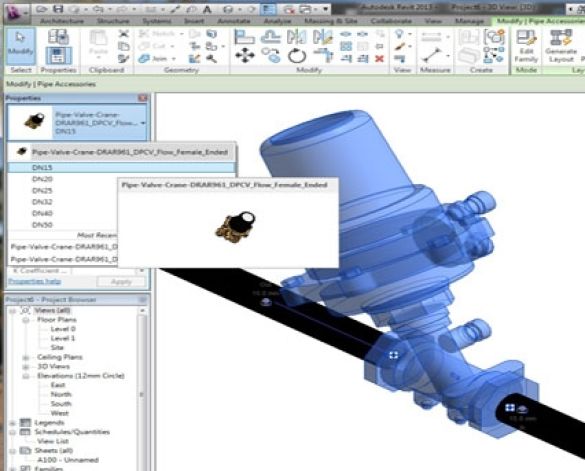
Task: Open the Level 1 floor plan
Action: pyautogui.click(x=63, y=338)
